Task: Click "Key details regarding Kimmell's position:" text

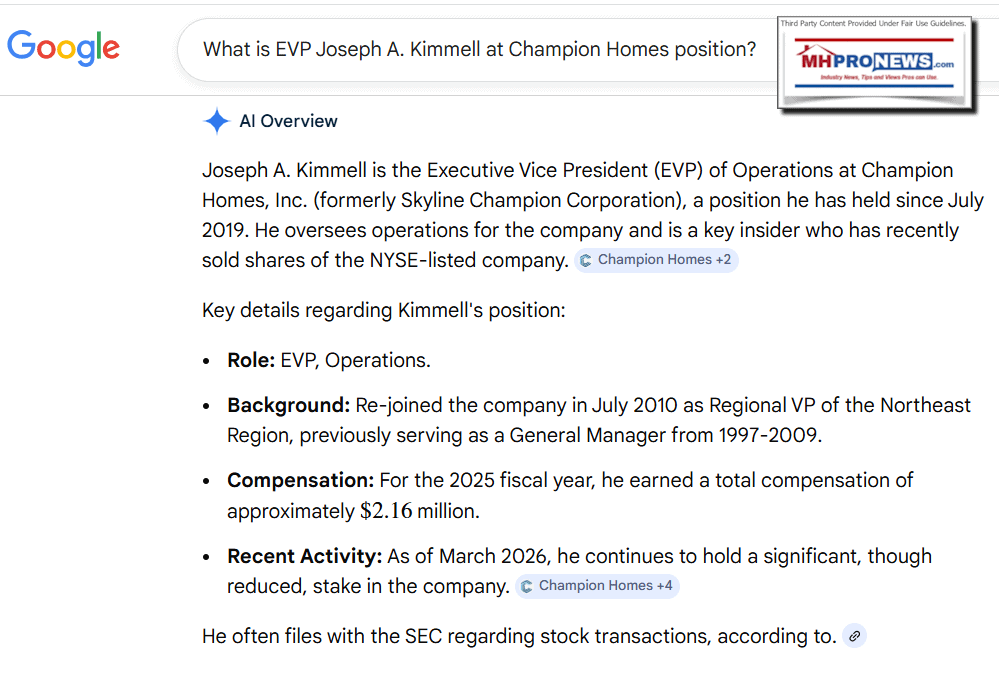Action: pos(383,310)
